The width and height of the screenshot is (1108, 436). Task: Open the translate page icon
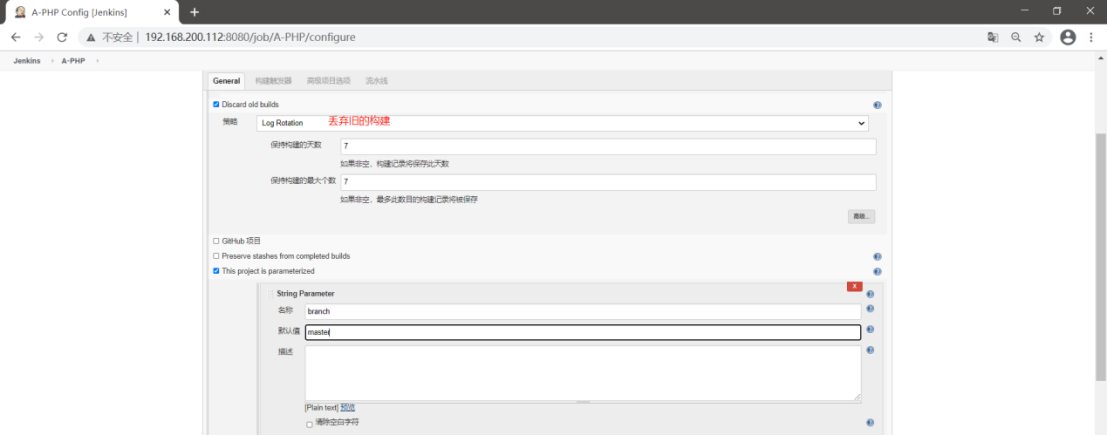pos(993,37)
